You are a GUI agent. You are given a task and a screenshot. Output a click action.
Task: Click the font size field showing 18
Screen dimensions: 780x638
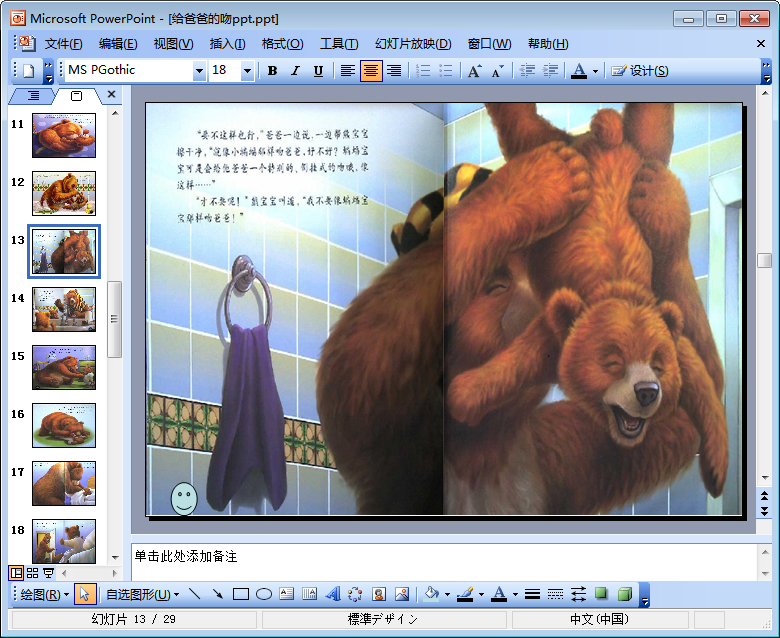point(225,71)
